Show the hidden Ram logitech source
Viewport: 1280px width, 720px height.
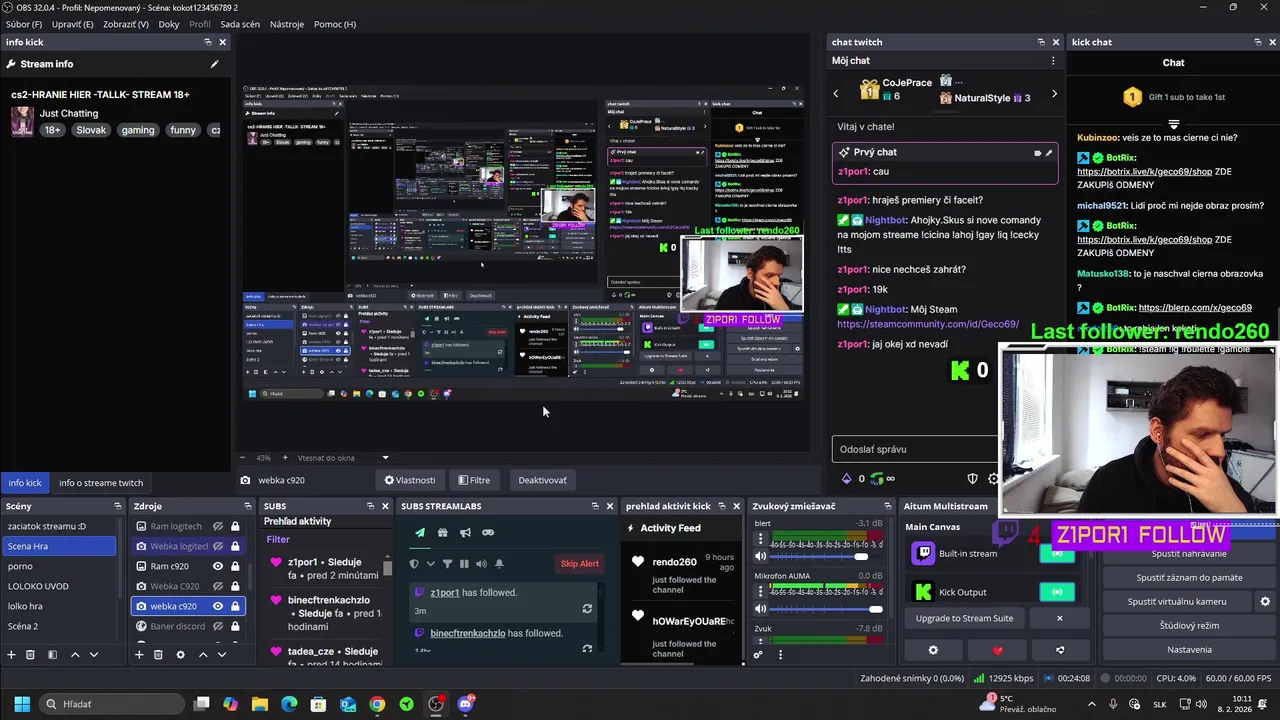click(217, 526)
